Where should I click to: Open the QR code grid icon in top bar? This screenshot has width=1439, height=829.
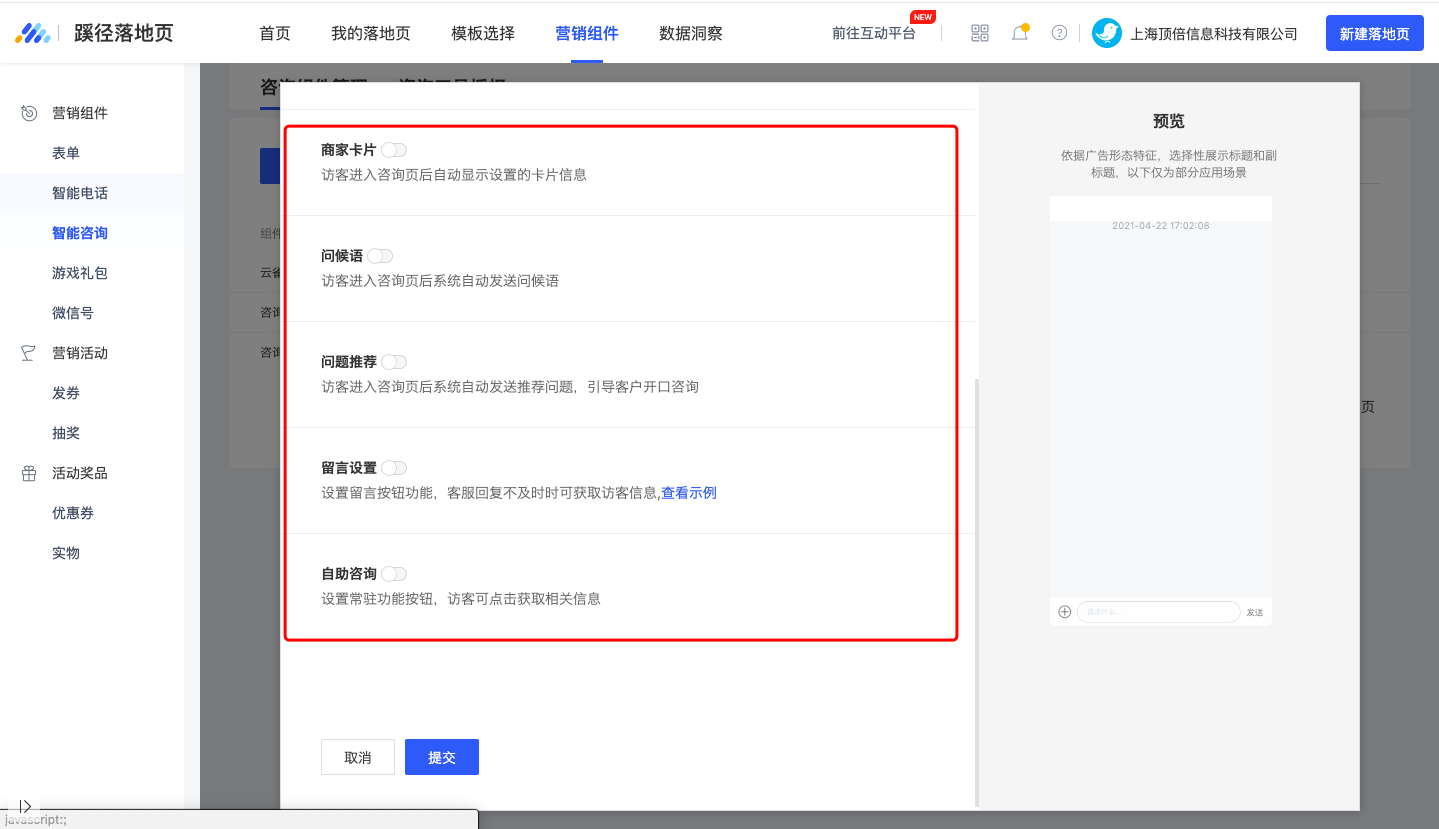pyautogui.click(x=978, y=33)
